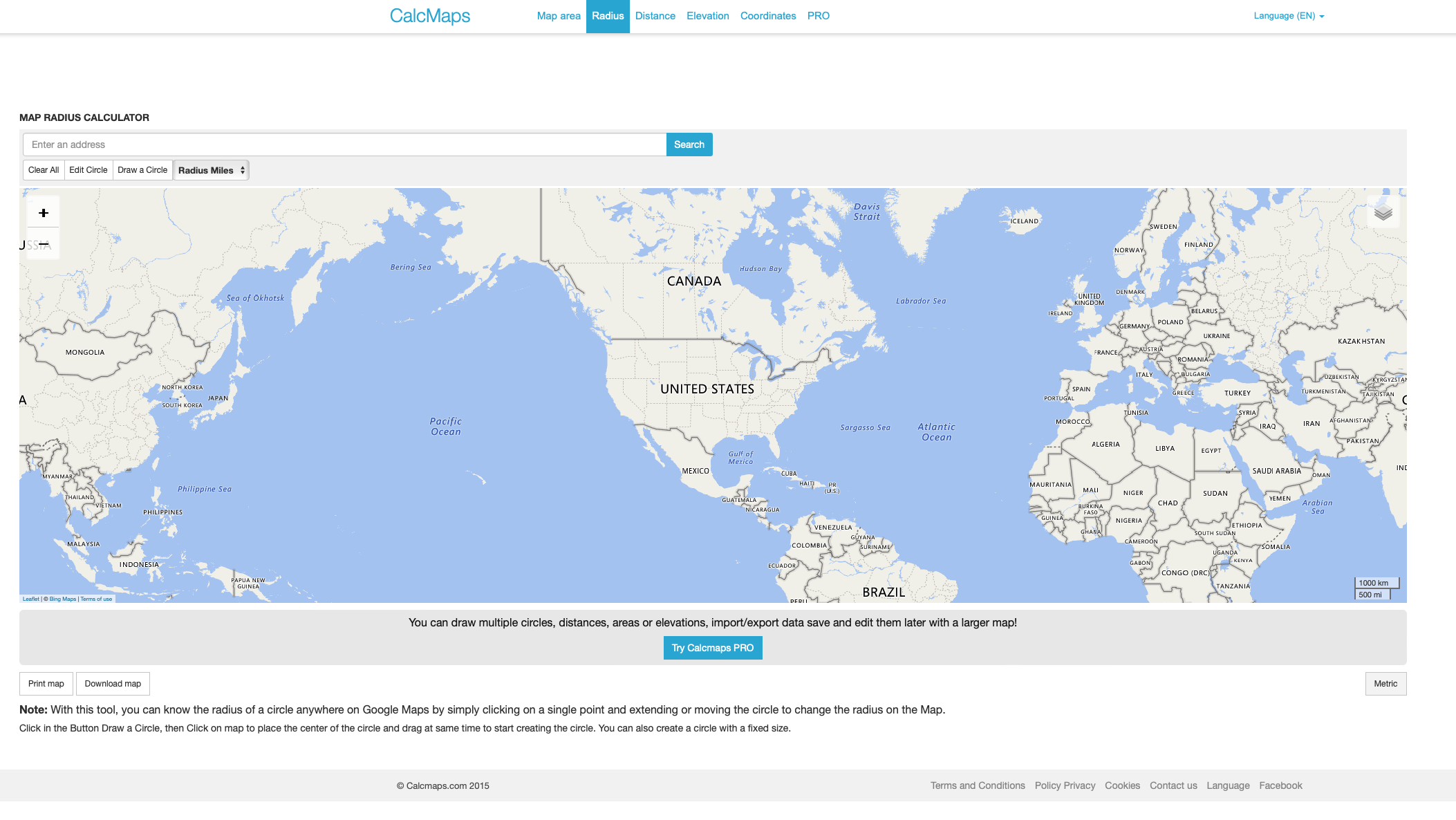Click the CalcMaps logo
The height and width of the screenshot is (820, 1456).
click(x=429, y=16)
